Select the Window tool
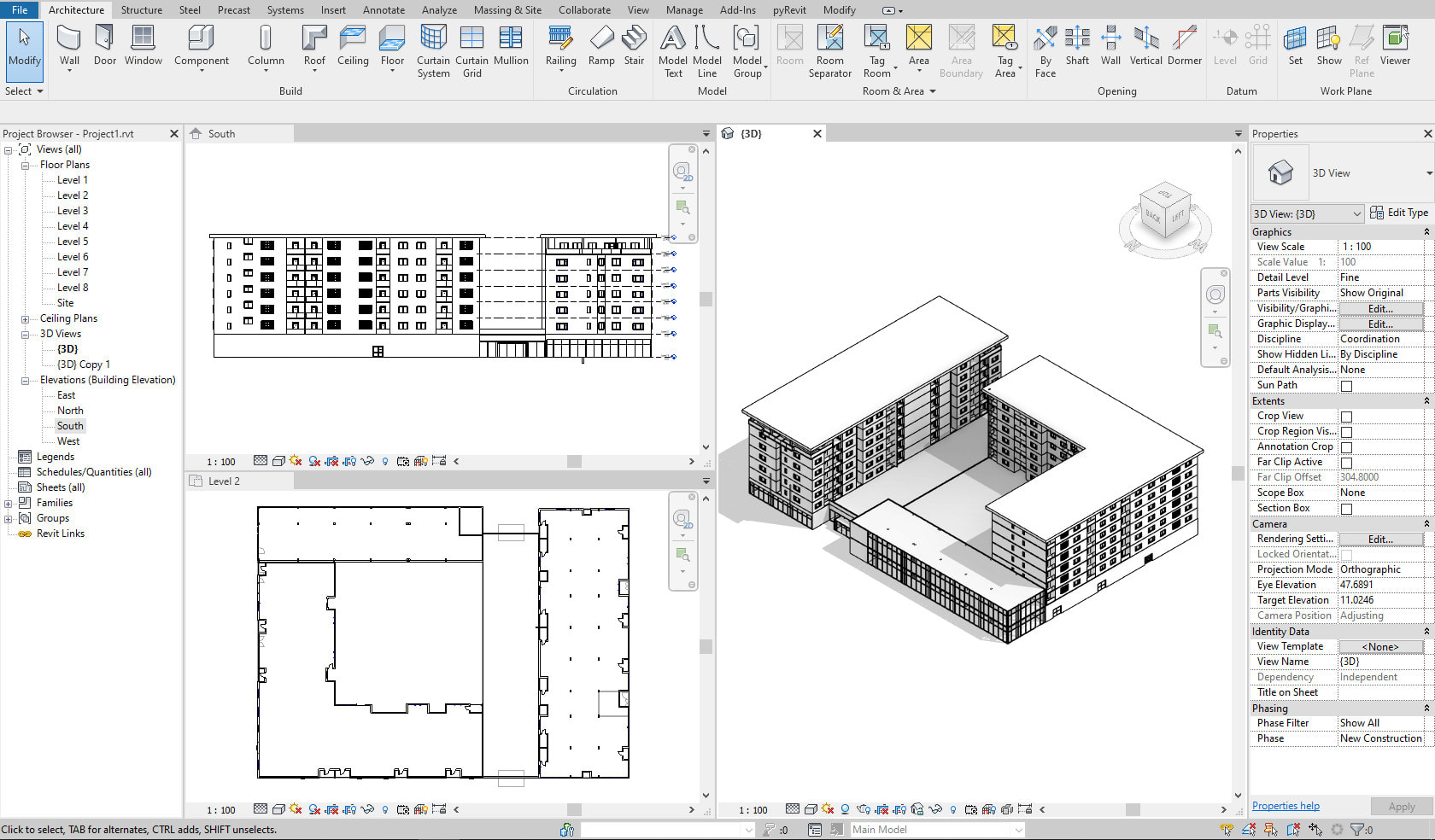 point(143,45)
